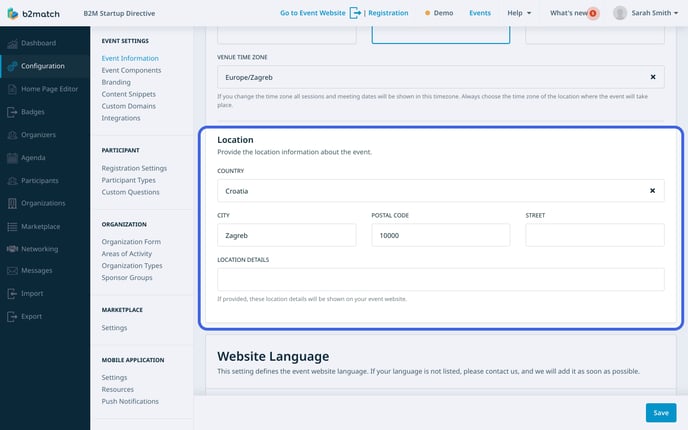Click the Location Details text field
The image size is (688, 430).
[x=440, y=280]
